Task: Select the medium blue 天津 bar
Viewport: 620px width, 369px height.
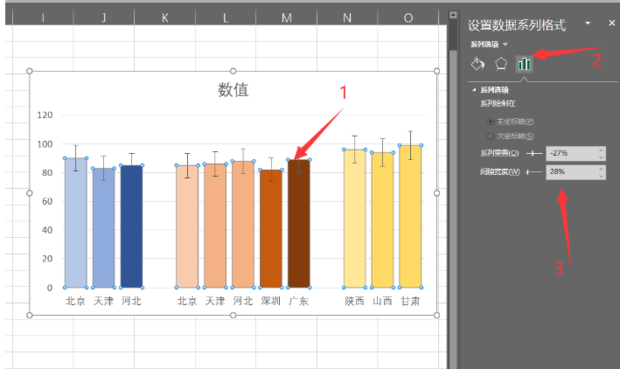Action: tap(104, 228)
